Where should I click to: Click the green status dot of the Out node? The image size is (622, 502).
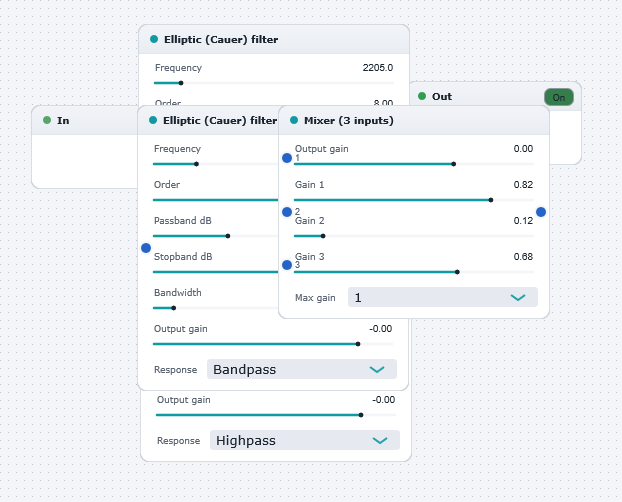[422, 96]
